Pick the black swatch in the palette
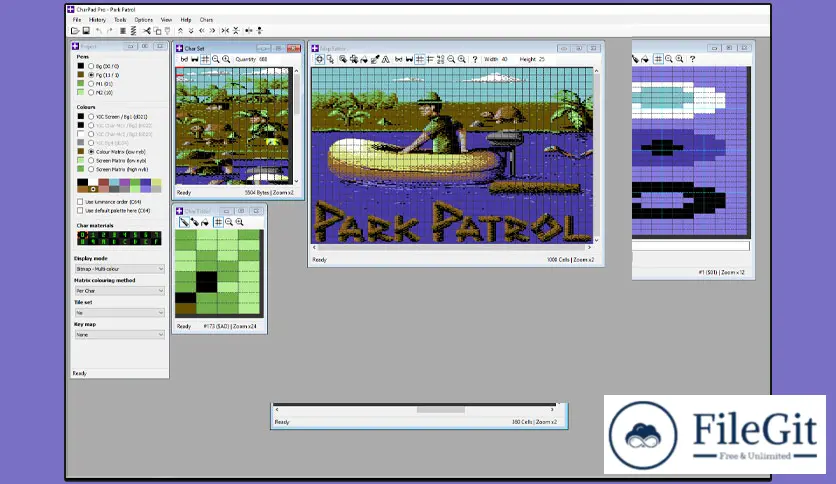 pyautogui.click(x=82, y=182)
